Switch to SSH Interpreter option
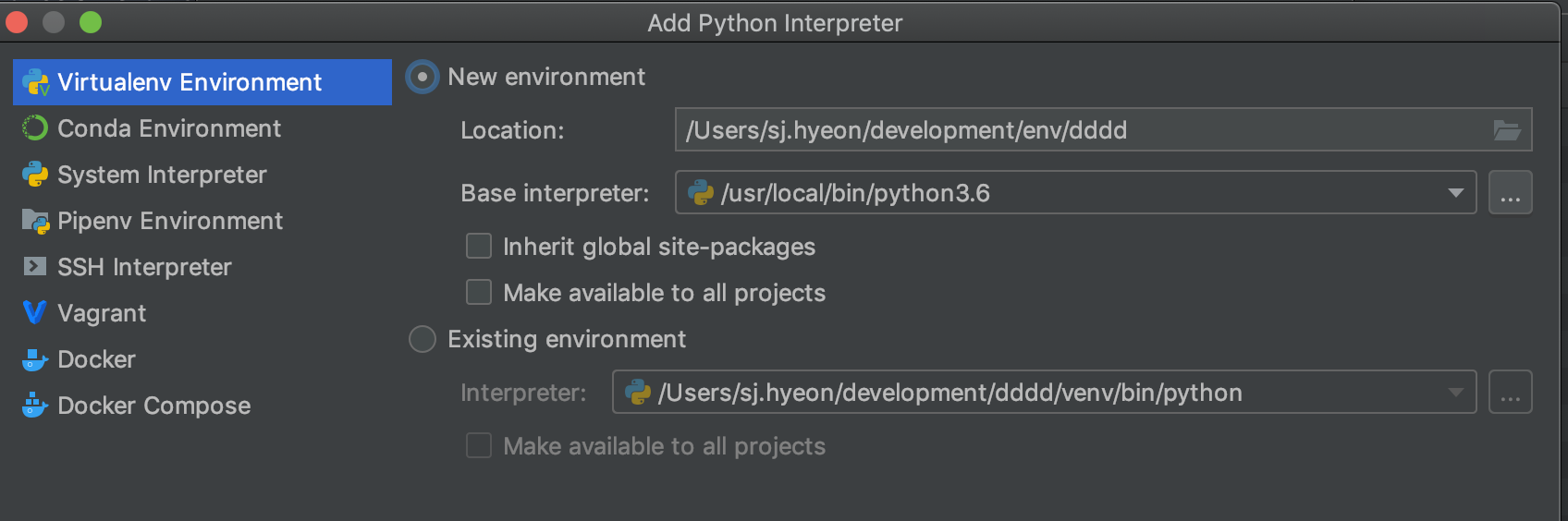 [144, 267]
